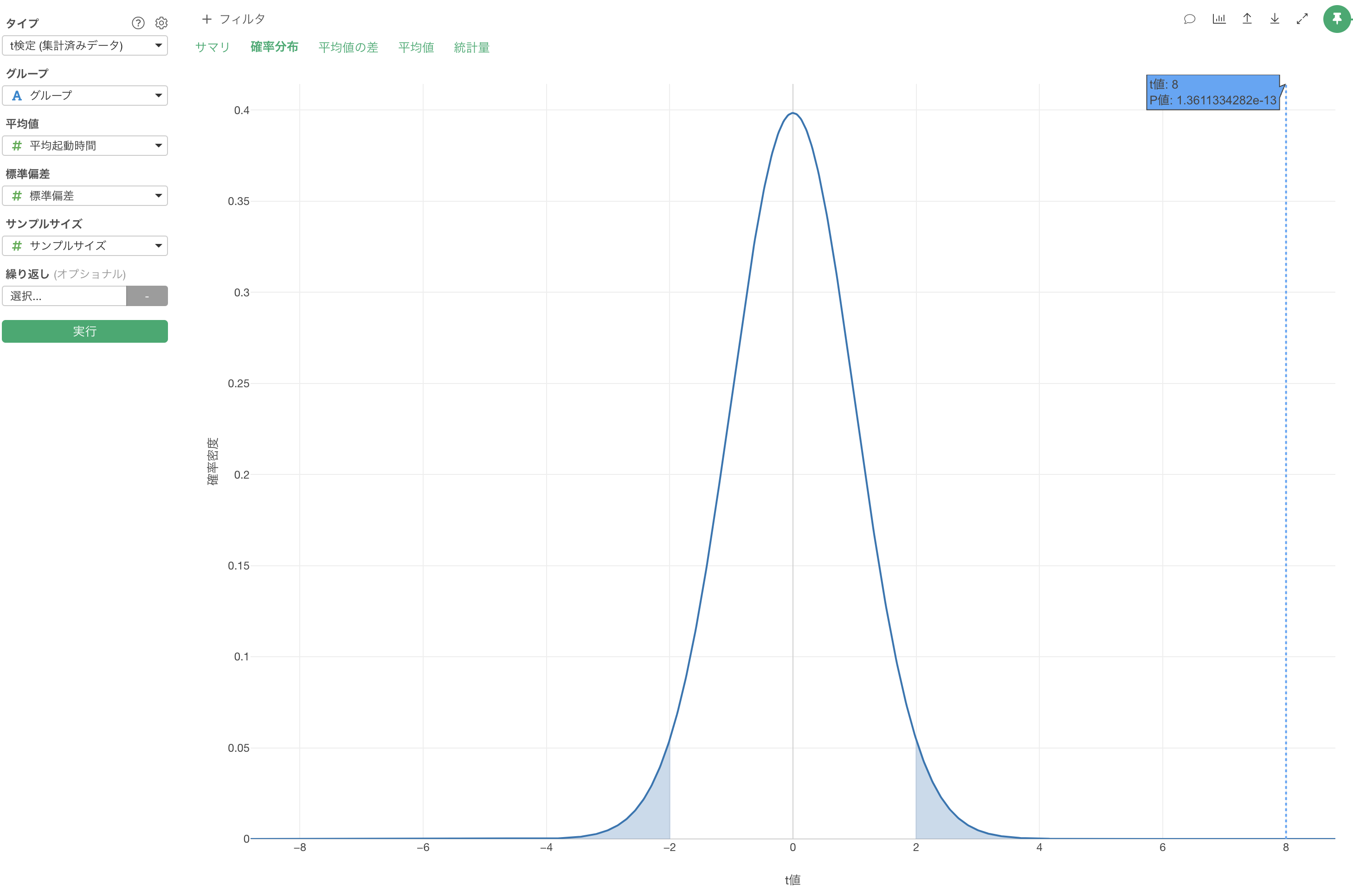Click the # icon in 標準偏差 field
Image resolution: width=1353 pixels, height=896 pixels.
17,196
